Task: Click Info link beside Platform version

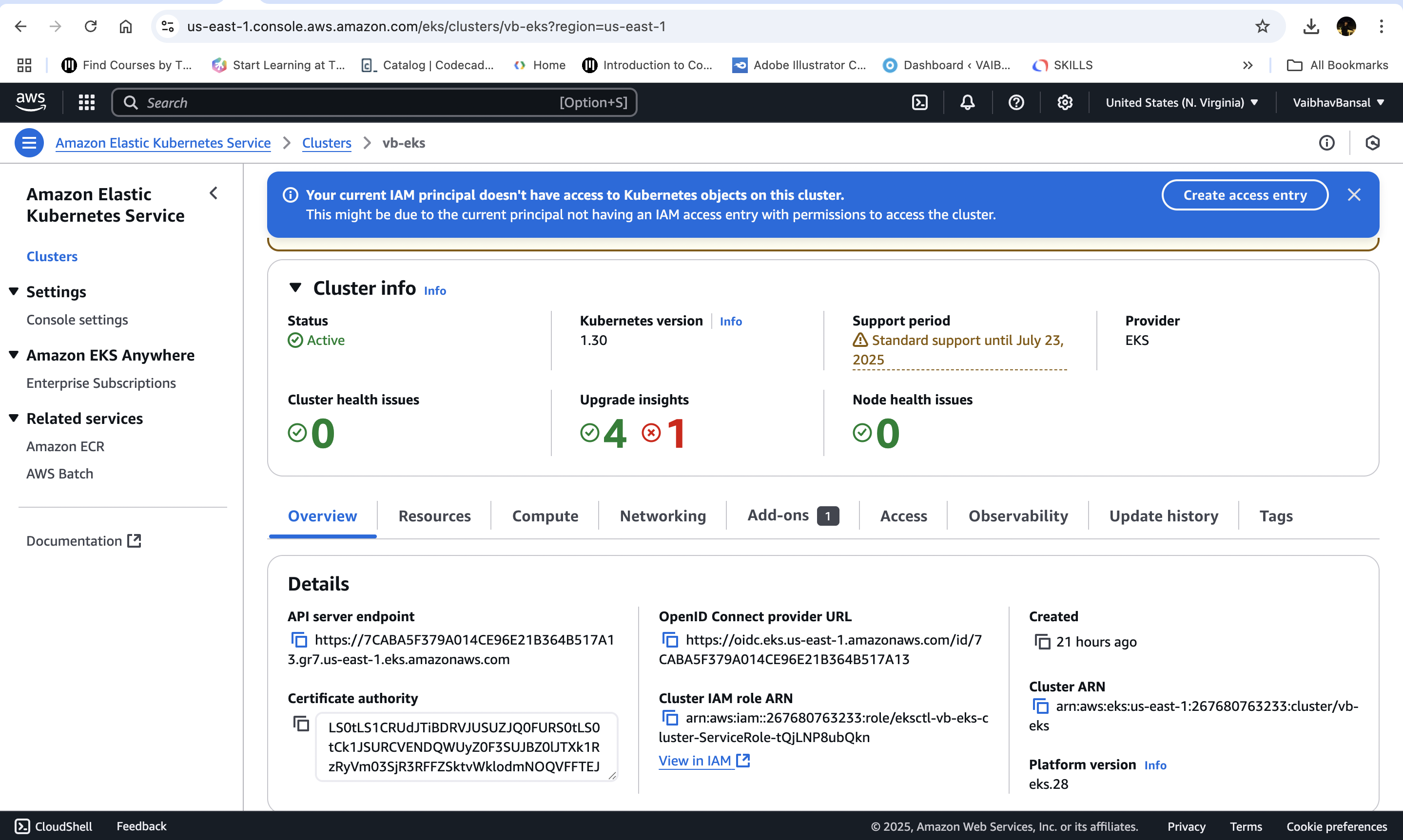Action: [x=1155, y=764]
